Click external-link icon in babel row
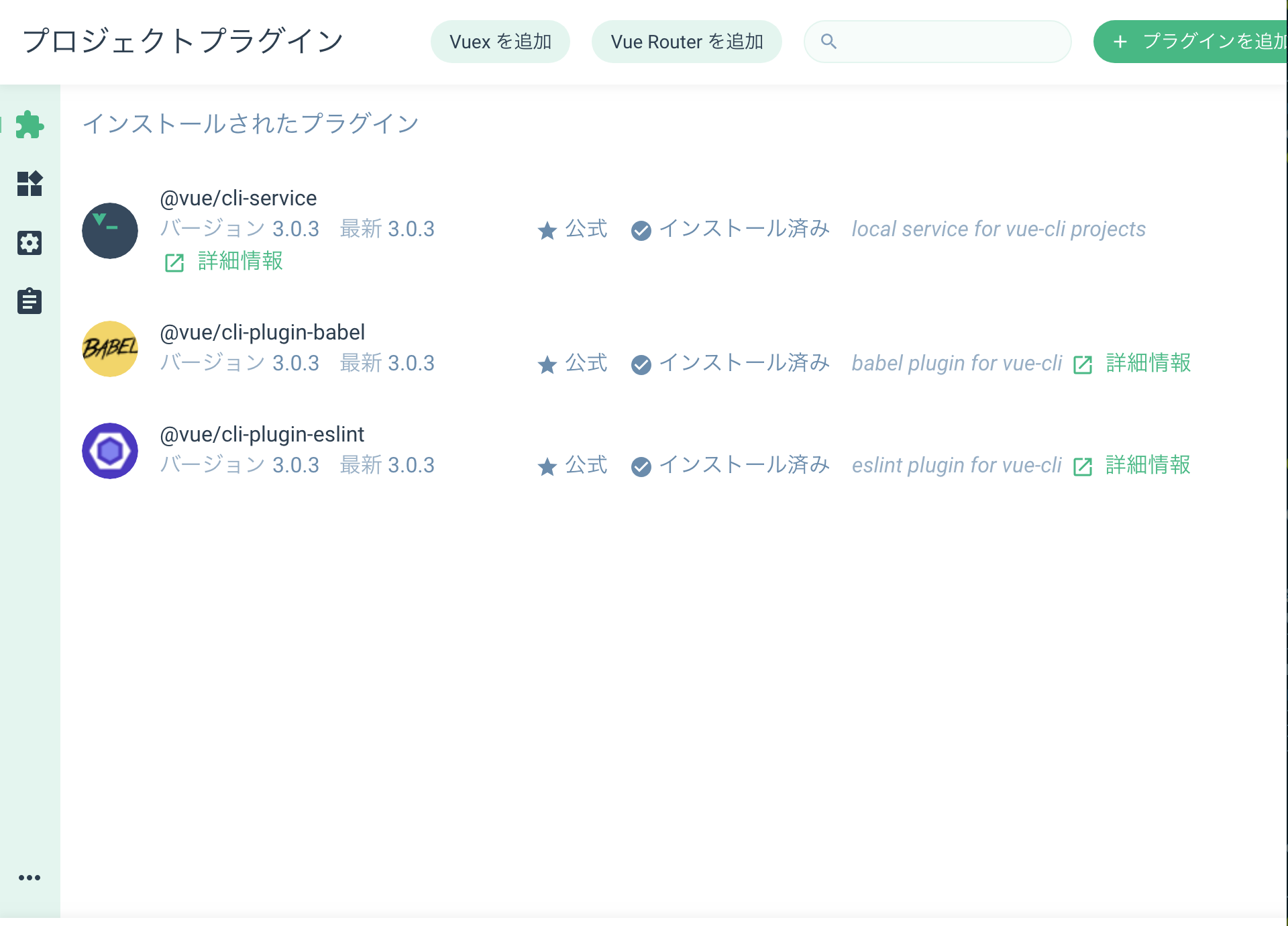The height and width of the screenshot is (926, 1288). (x=1083, y=364)
